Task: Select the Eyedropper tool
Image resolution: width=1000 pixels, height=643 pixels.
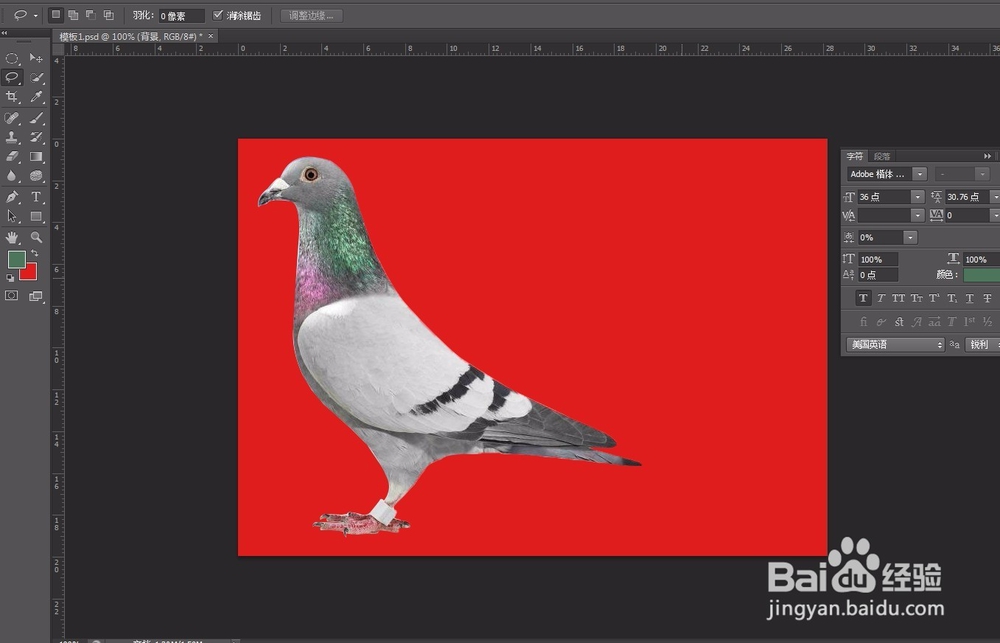Action: [36, 97]
